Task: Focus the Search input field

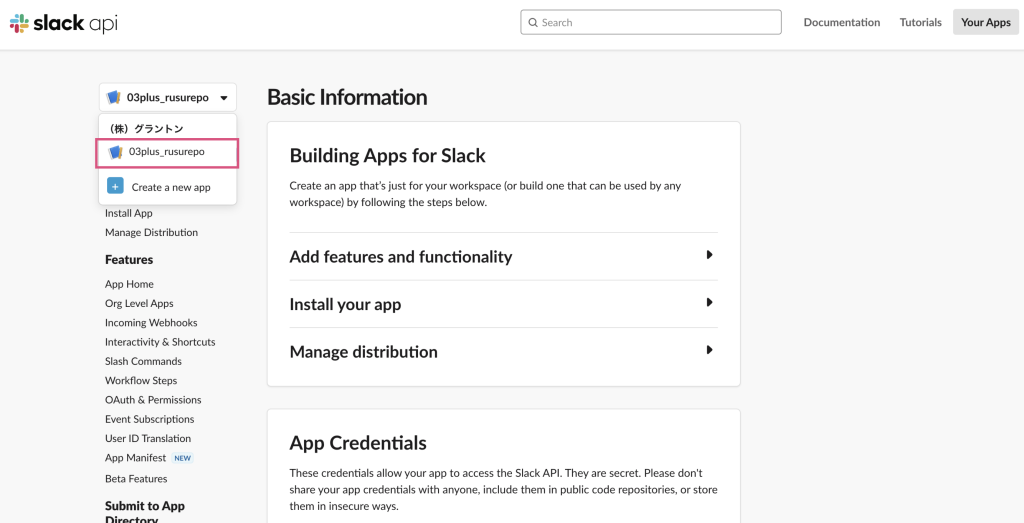Action: tap(655, 22)
